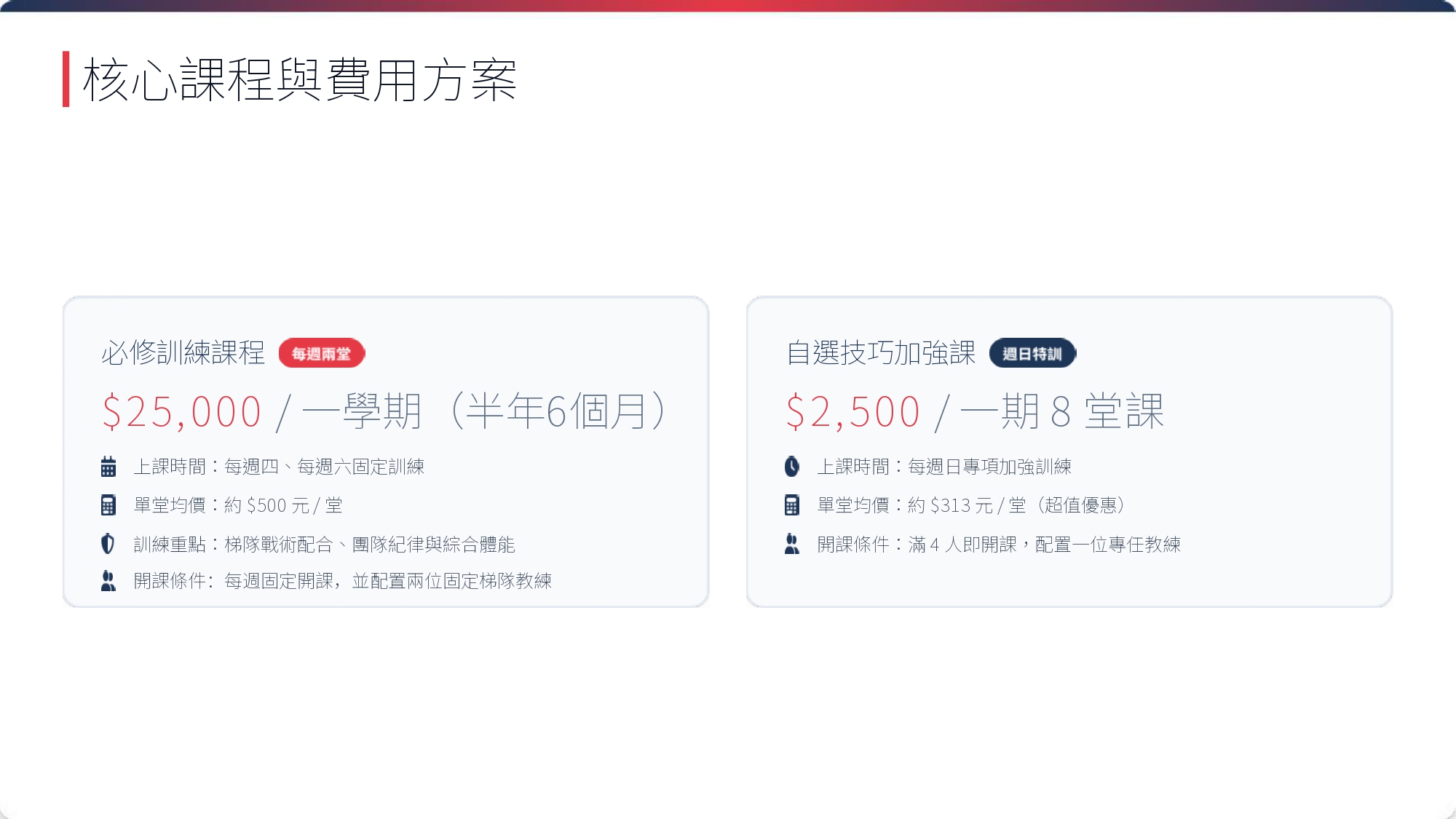Click the calculator icon in the 必修訓練課程 card
This screenshot has width=1456, height=819.
tap(108, 505)
